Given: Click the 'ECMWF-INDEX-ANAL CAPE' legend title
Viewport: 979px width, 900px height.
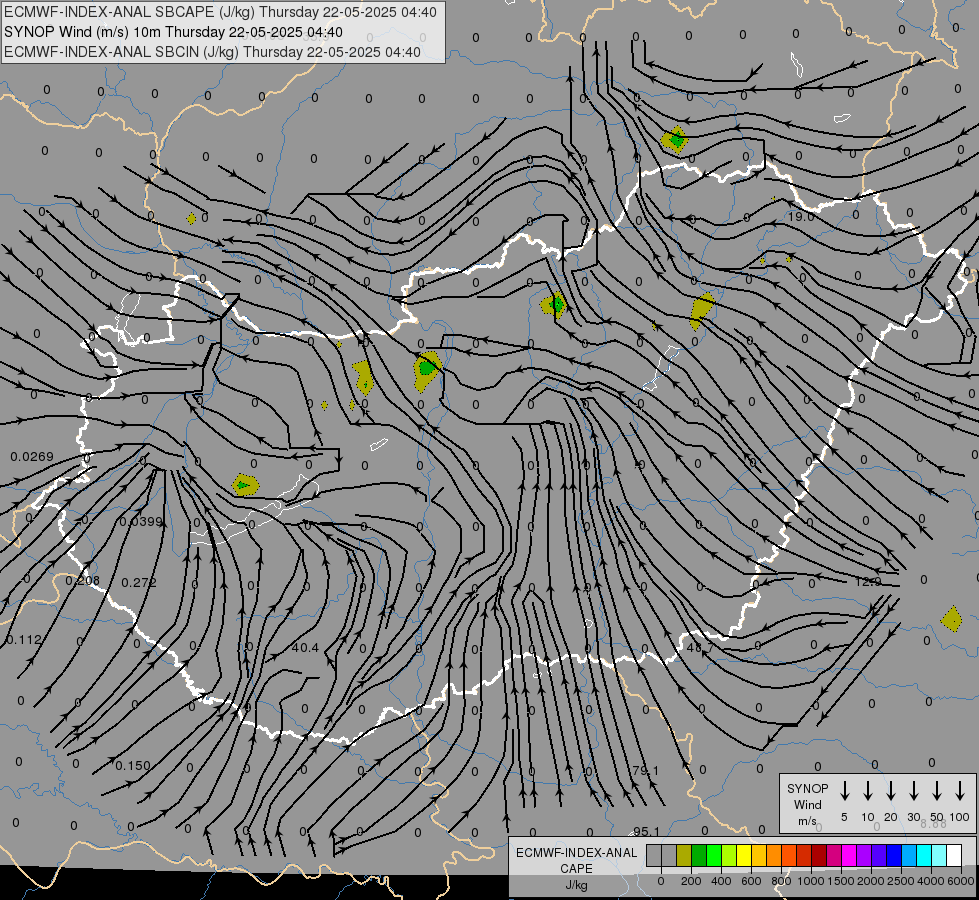Looking at the screenshot, I should pos(576,860).
